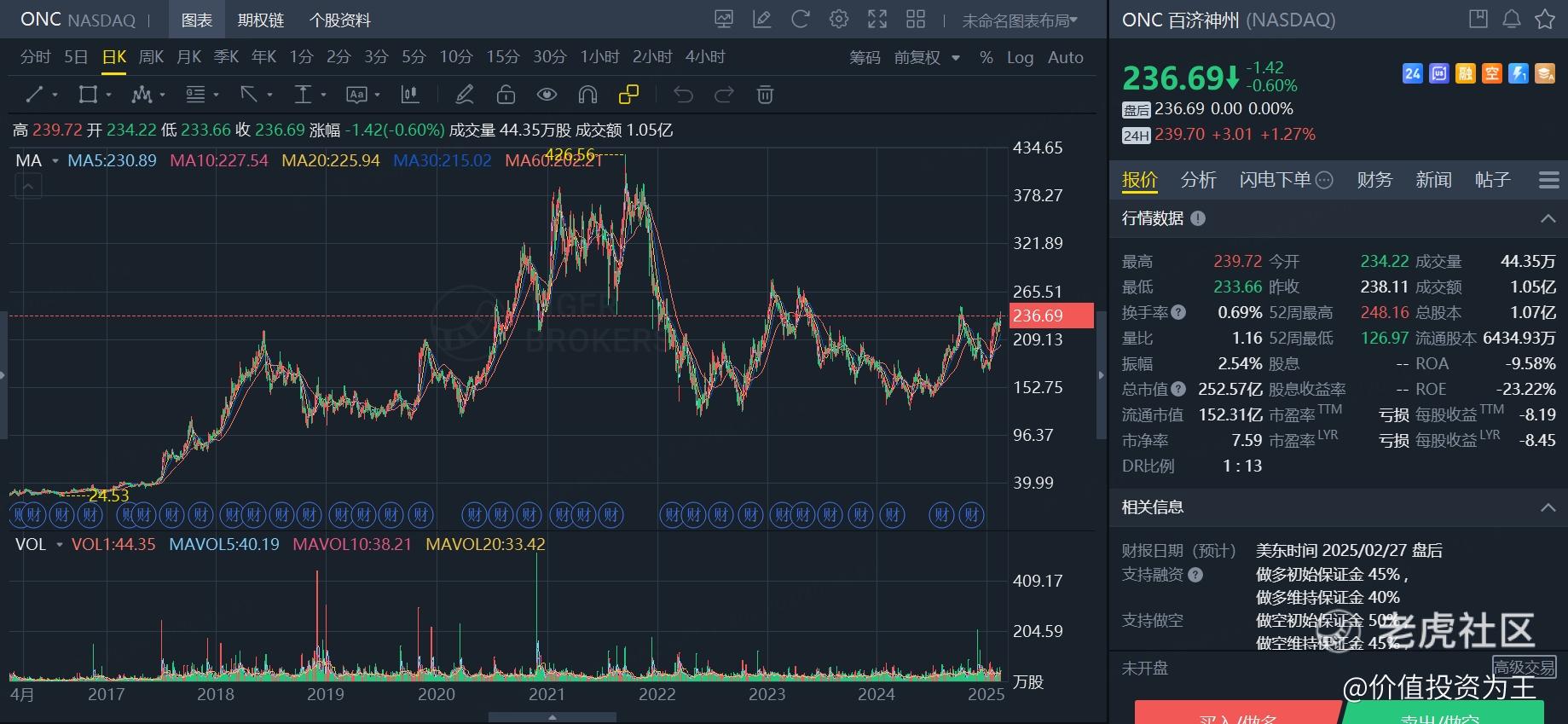Viewport: 1568px width, 724px height.
Task: Open the 帖子 tab
Action: [x=1492, y=180]
